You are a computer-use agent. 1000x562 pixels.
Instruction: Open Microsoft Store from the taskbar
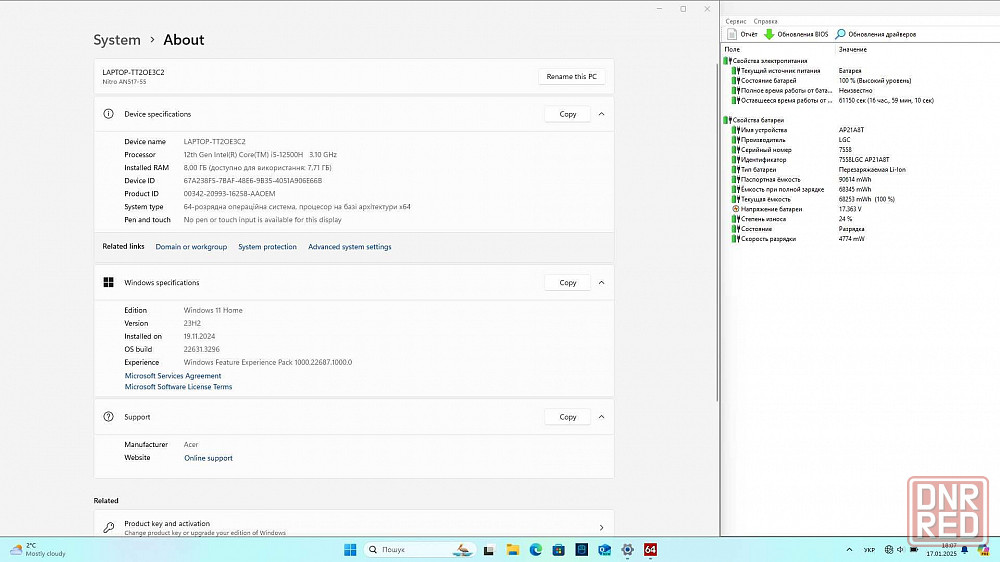point(559,550)
